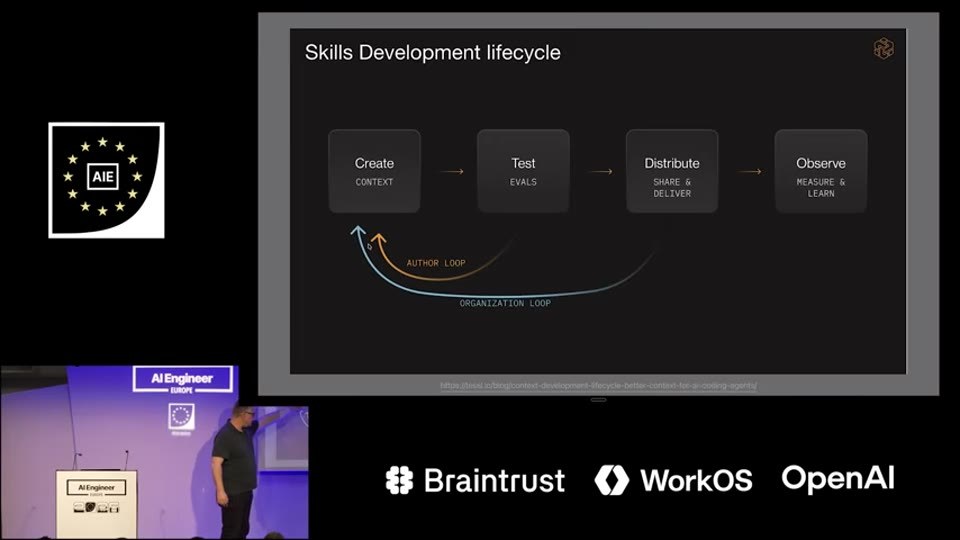Screen dimensions: 960x540
Task: Click the "OpenAI" sponsor text
Action: pyautogui.click(x=838, y=479)
